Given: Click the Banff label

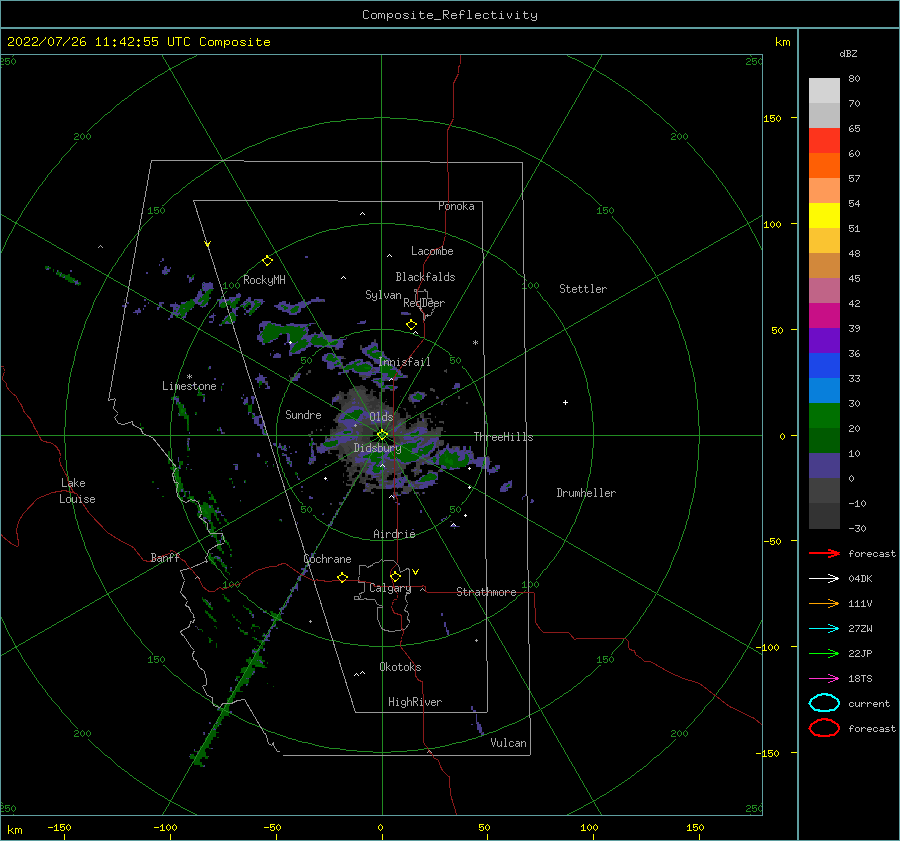Looking at the screenshot, I should tap(165, 557).
